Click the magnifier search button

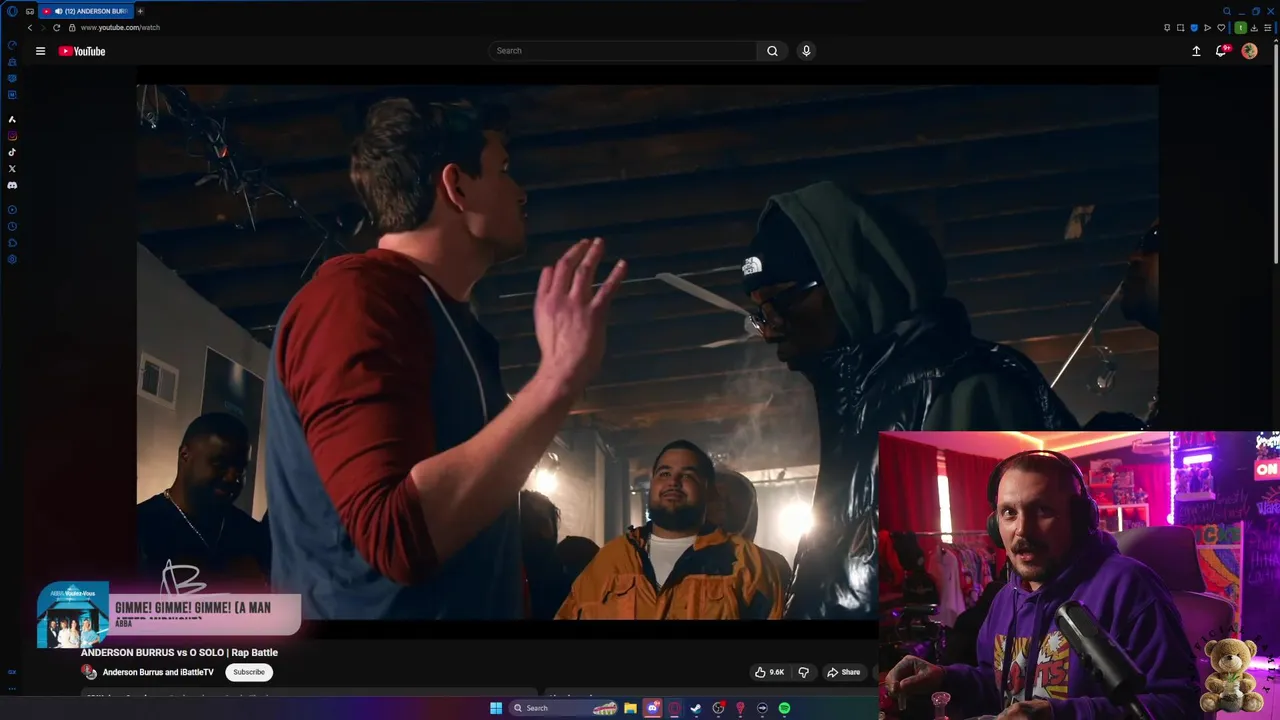point(772,51)
